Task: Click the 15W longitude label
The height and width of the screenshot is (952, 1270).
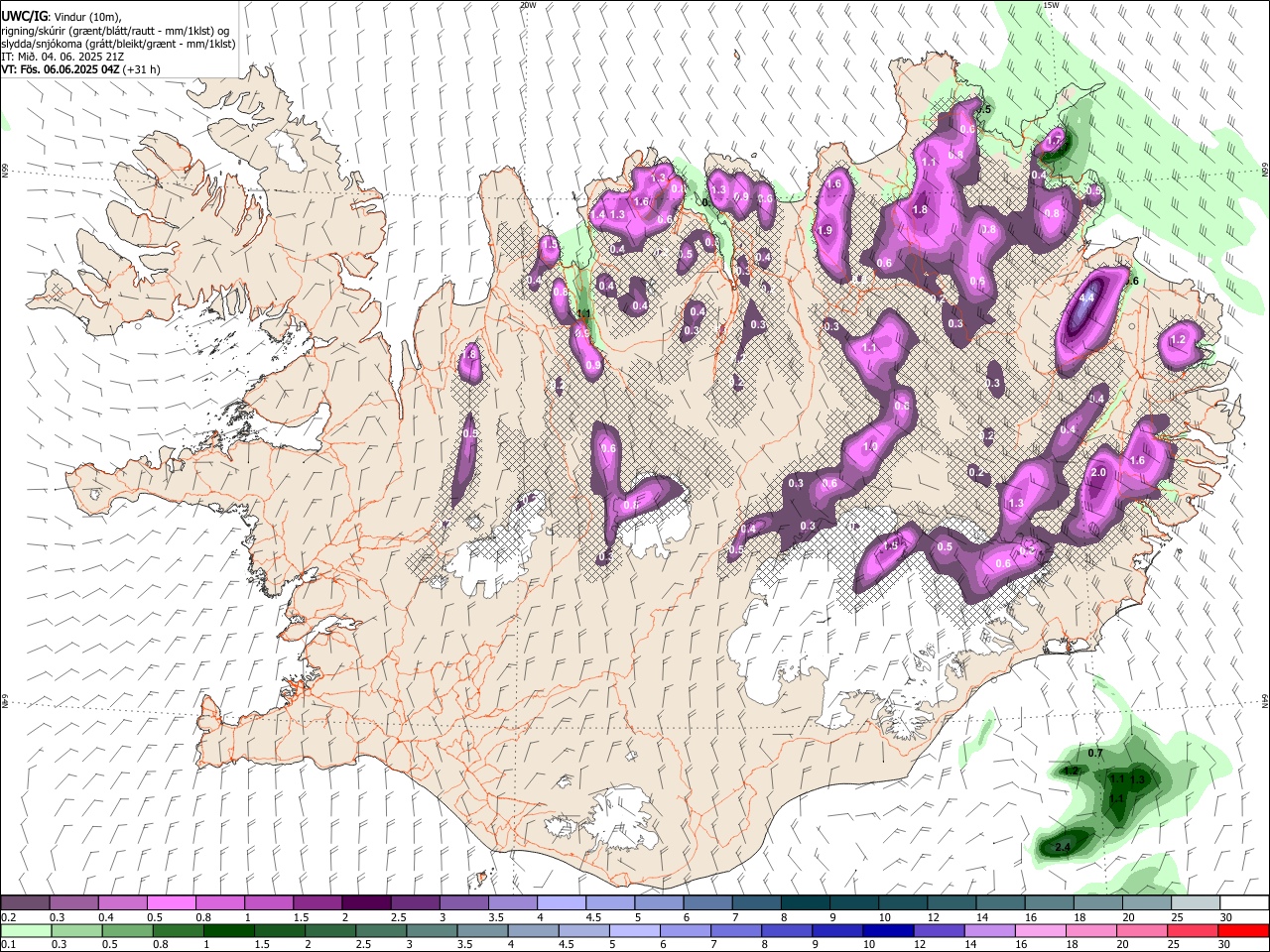Action: click(x=1051, y=5)
